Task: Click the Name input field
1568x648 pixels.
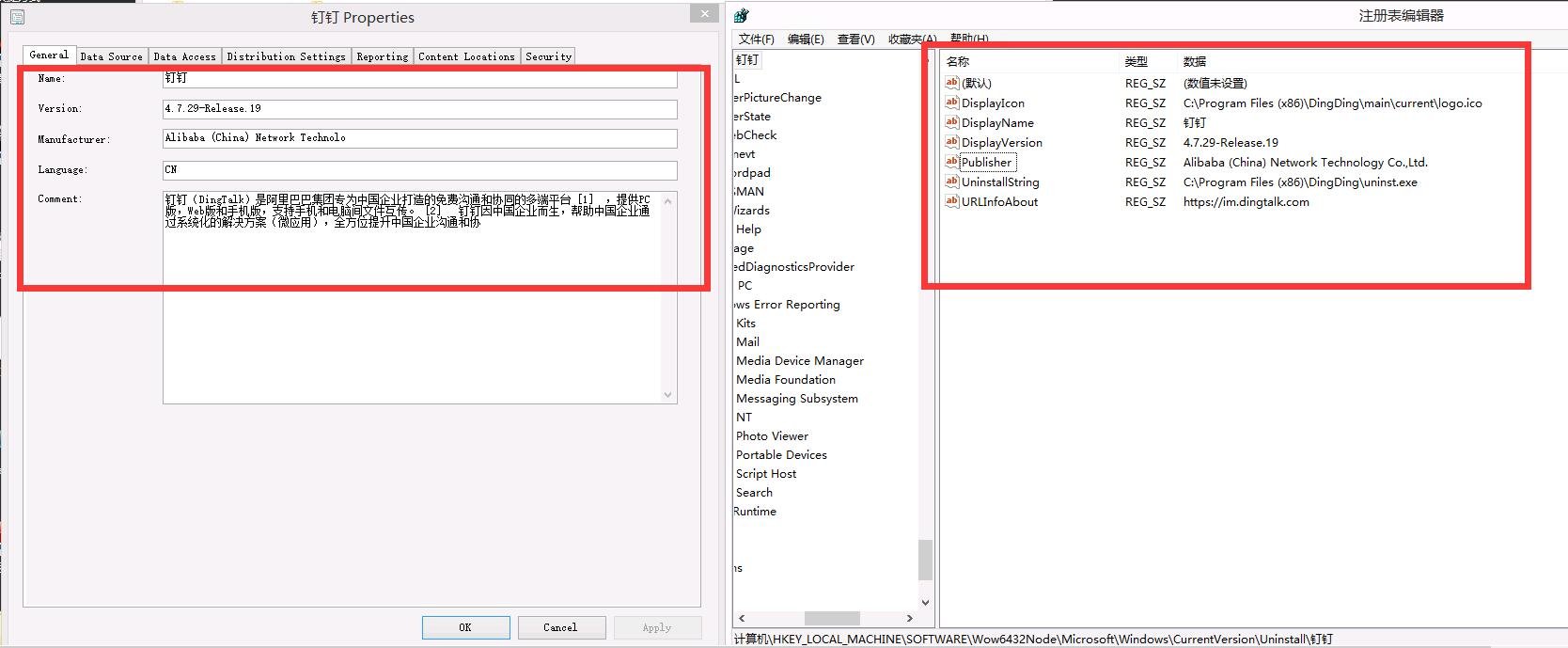Action: click(419, 78)
